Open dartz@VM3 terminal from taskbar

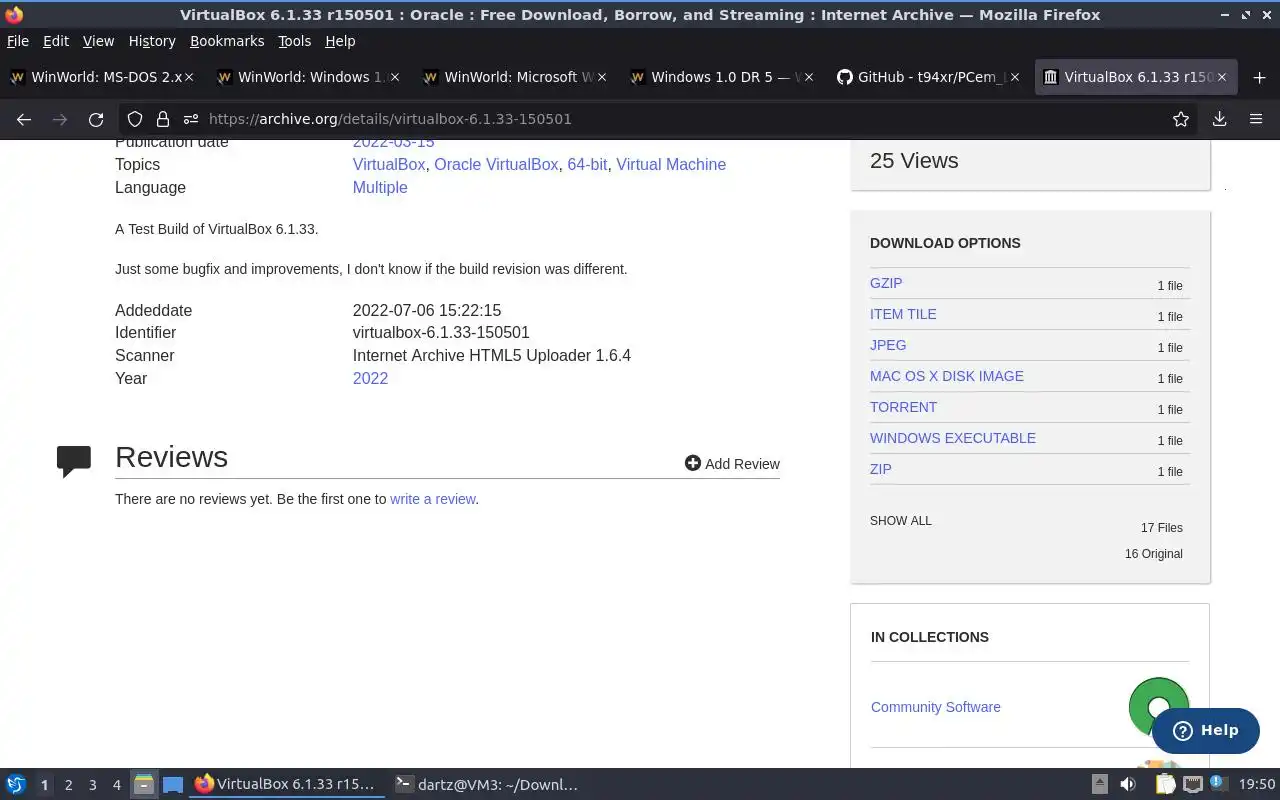coord(487,785)
